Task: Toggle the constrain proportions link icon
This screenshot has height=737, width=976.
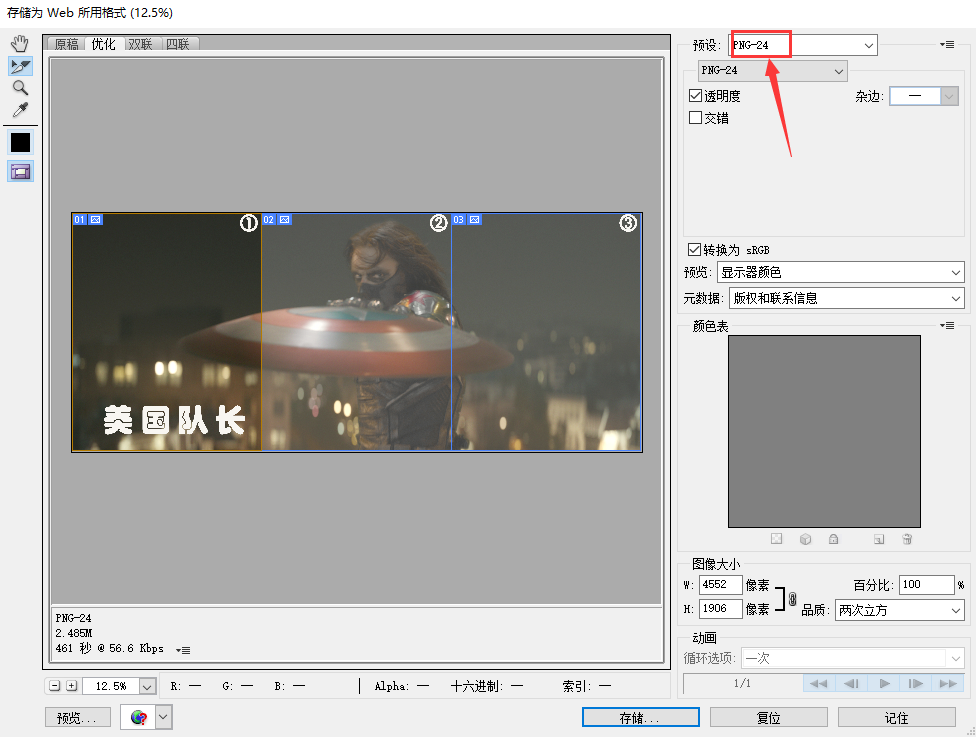Action: pos(792,599)
